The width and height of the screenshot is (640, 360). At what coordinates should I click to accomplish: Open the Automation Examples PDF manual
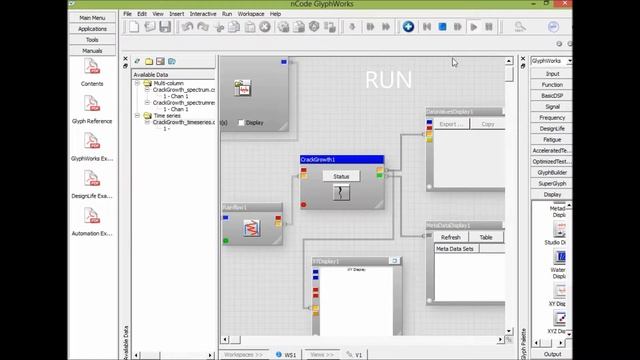click(92, 216)
